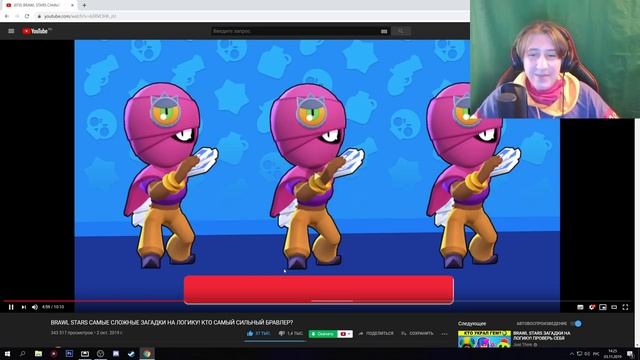Show hidden system tray icons chevron
640x360 pixels.
pos(571,354)
